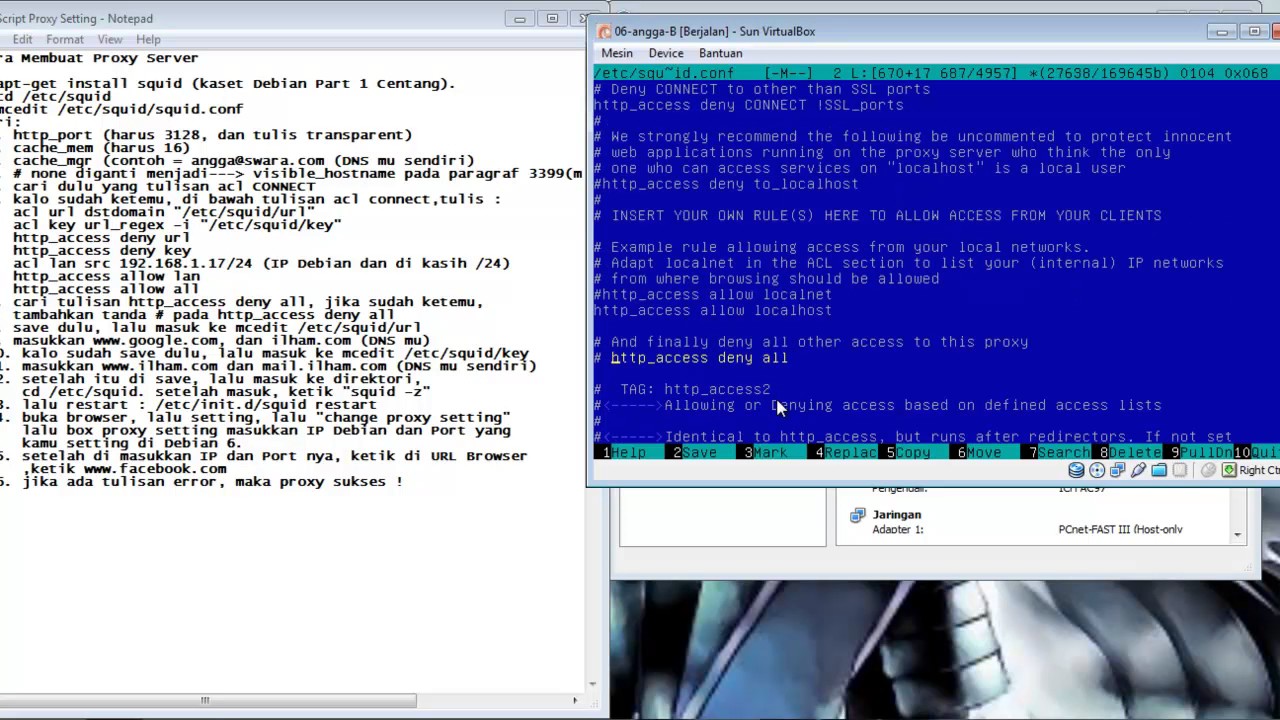Click the optical CD/DVD drive status icon
Viewport: 1280px width, 720px height.
pos(1097,470)
